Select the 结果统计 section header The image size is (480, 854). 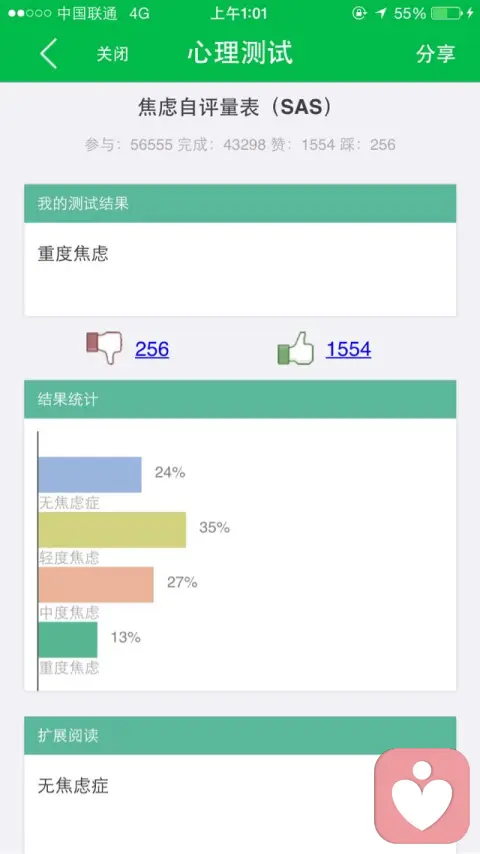coord(240,399)
